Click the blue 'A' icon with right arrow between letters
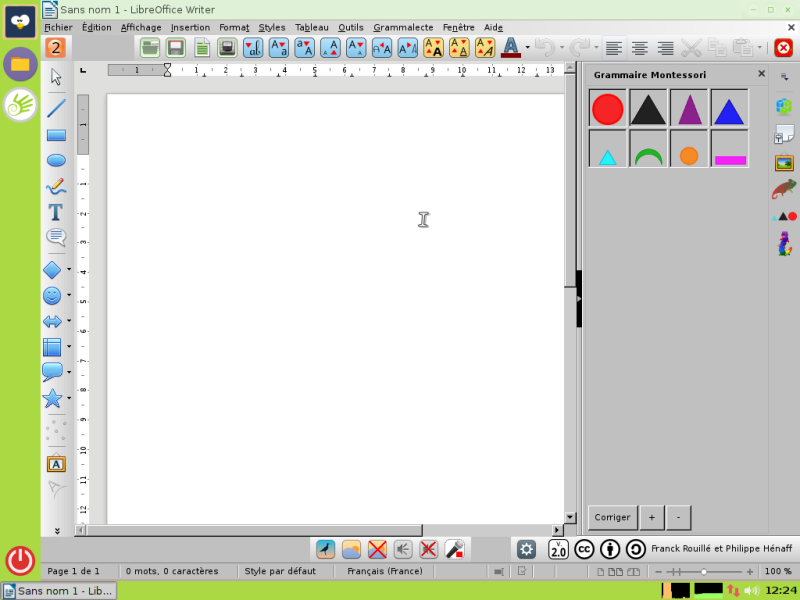 (x=408, y=48)
